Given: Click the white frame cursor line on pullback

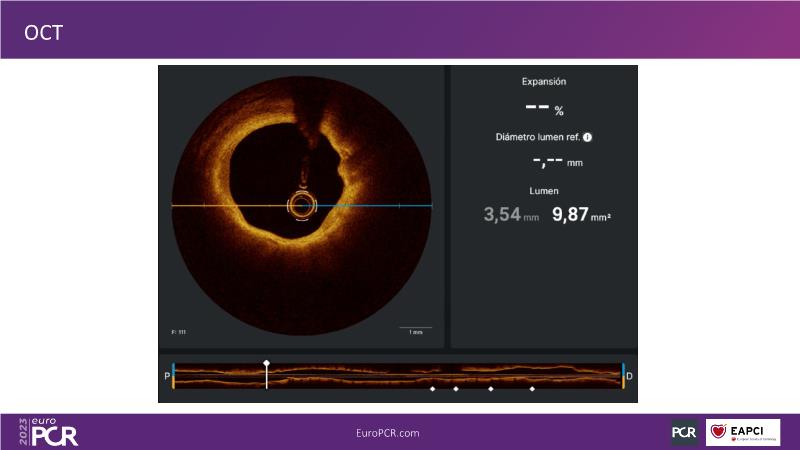Looking at the screenshot, I should pos(266,376).
